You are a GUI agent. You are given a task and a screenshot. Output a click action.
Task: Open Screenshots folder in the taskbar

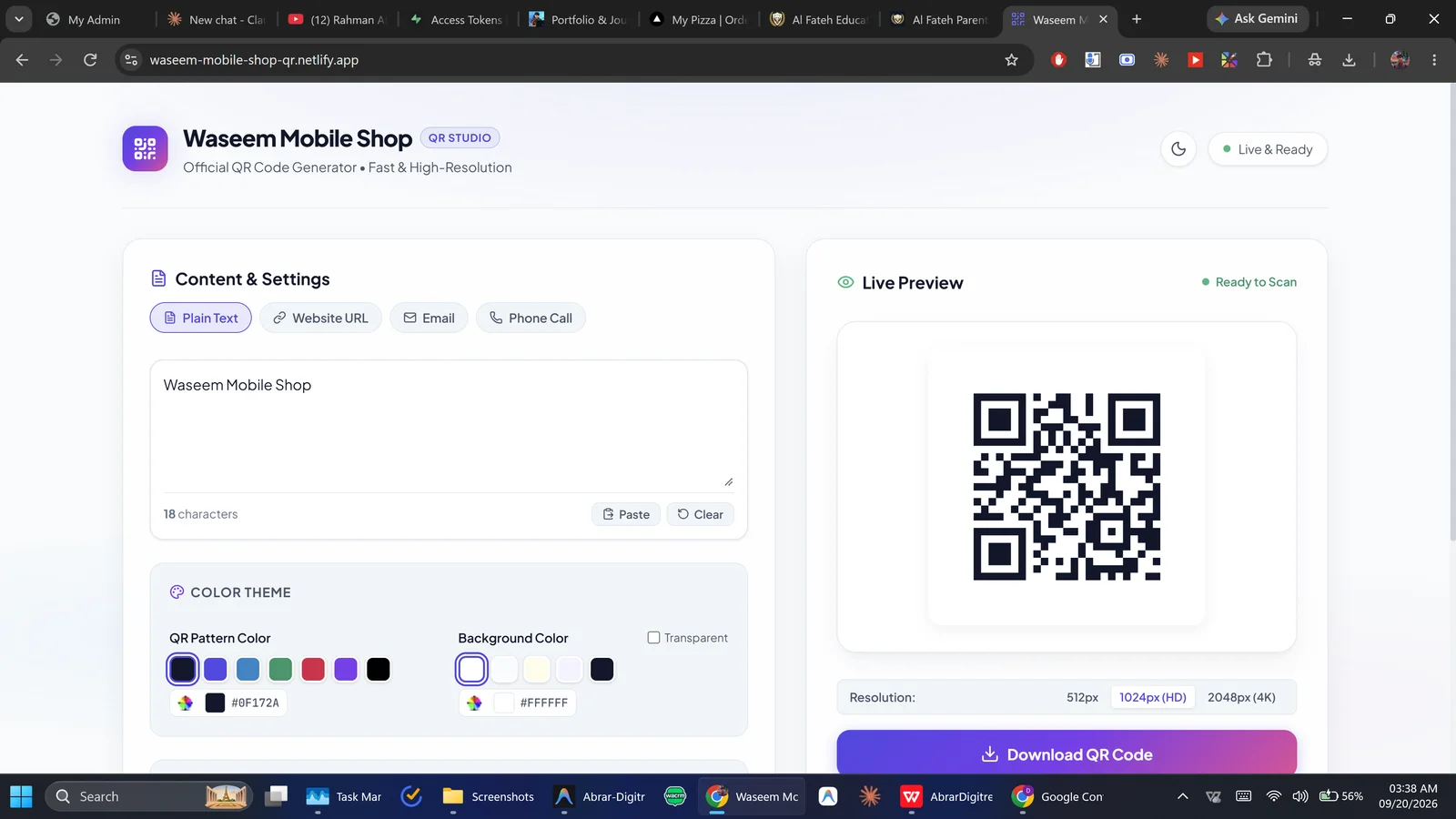click(489, 796)
